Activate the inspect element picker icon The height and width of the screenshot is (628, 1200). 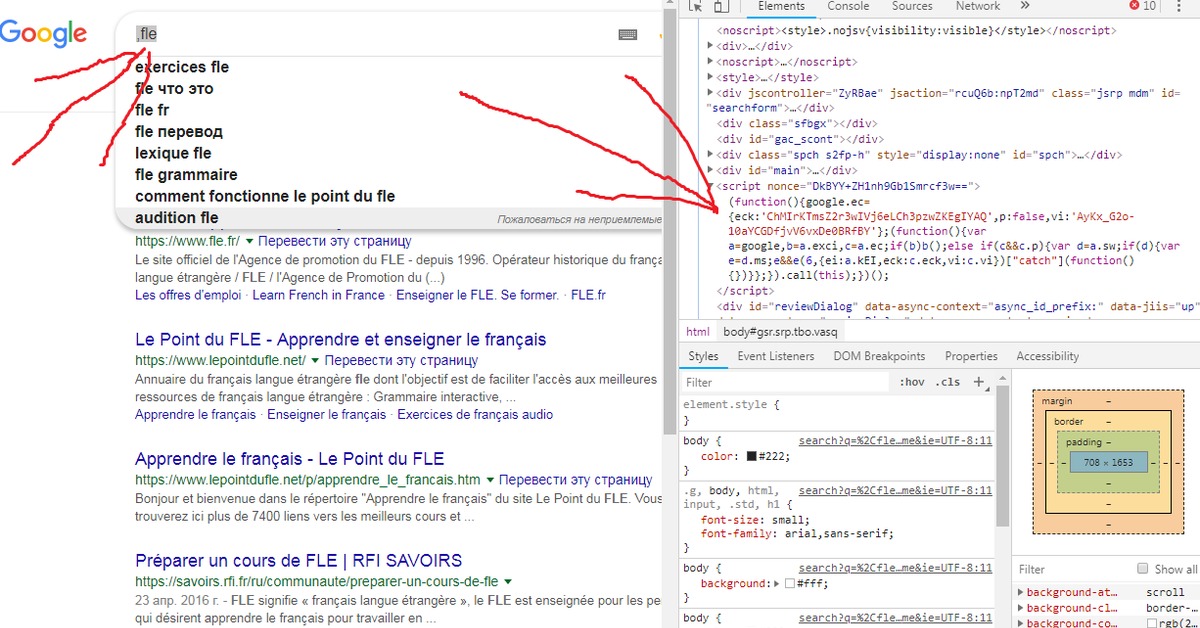(696, 6)
